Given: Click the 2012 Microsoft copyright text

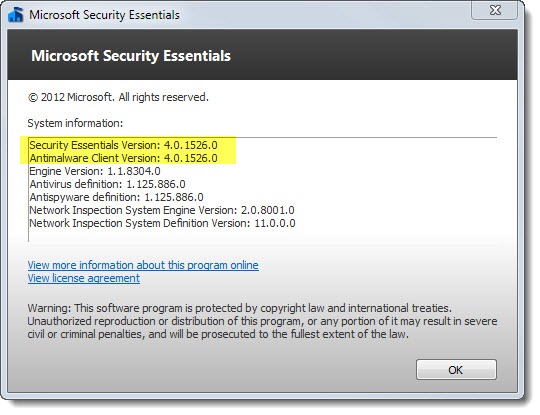Looking at the screenshot, I should (x=118, y=97).
